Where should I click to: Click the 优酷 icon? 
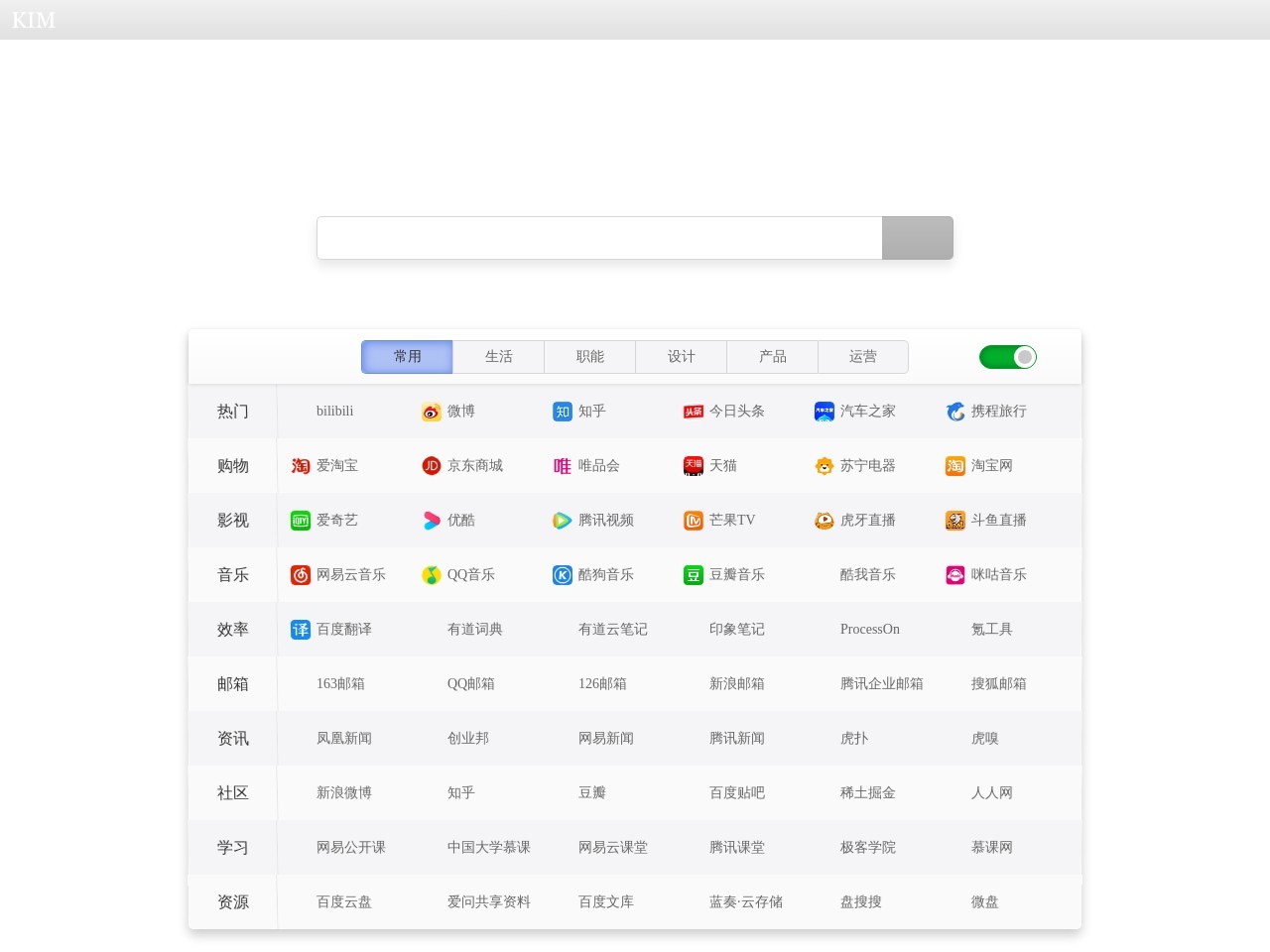tap(431, 521)
